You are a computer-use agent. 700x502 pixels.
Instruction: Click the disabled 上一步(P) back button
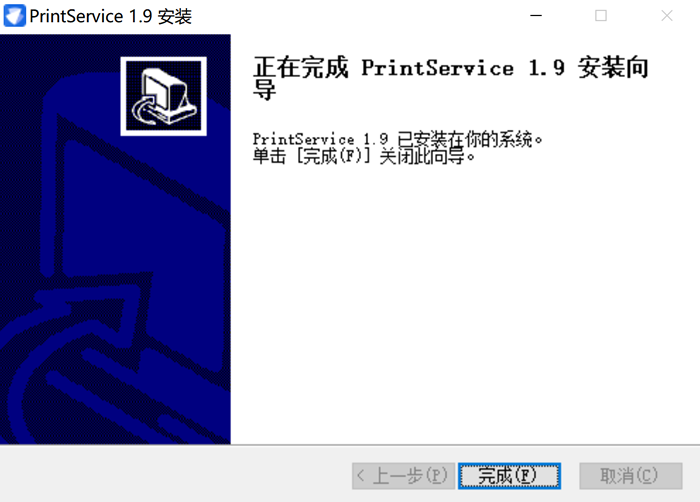[x=404, y=476]
